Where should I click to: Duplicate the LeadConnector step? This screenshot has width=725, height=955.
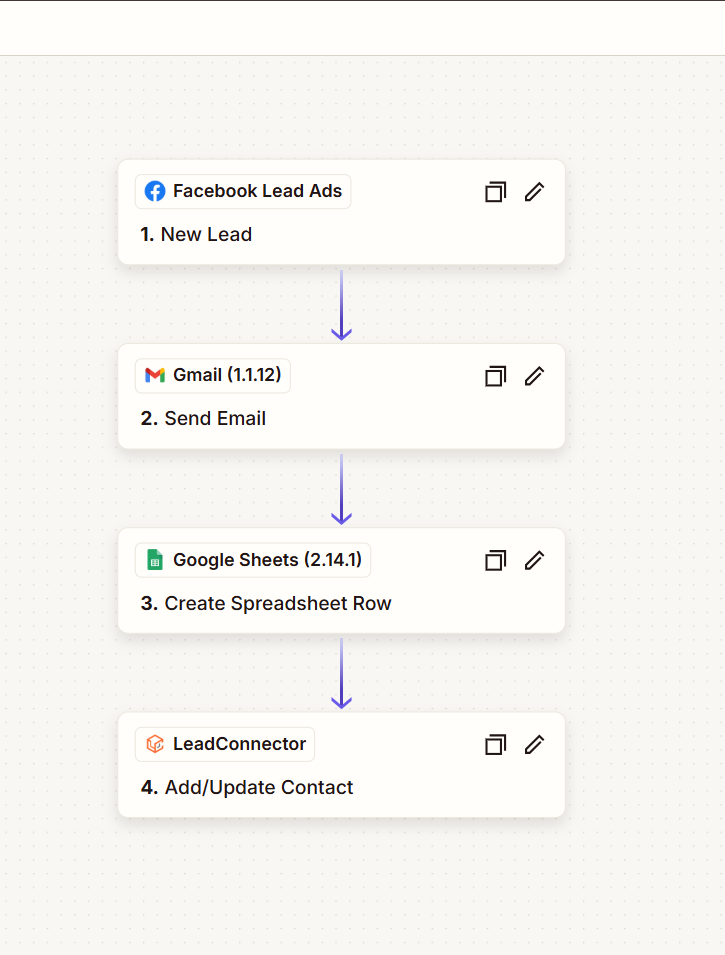pyautogui.click(x=495, y=744)
